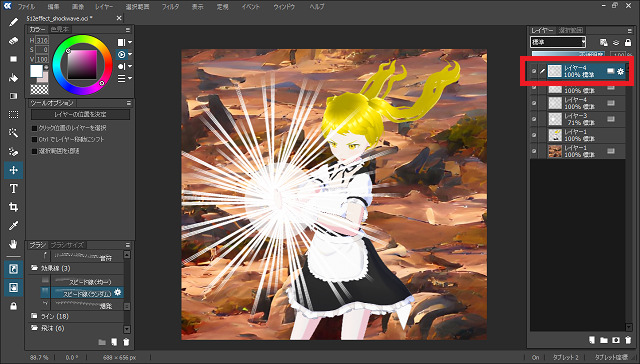
Task: Open the layer blend mode dropdown 標準
Action: pos(558,42)
